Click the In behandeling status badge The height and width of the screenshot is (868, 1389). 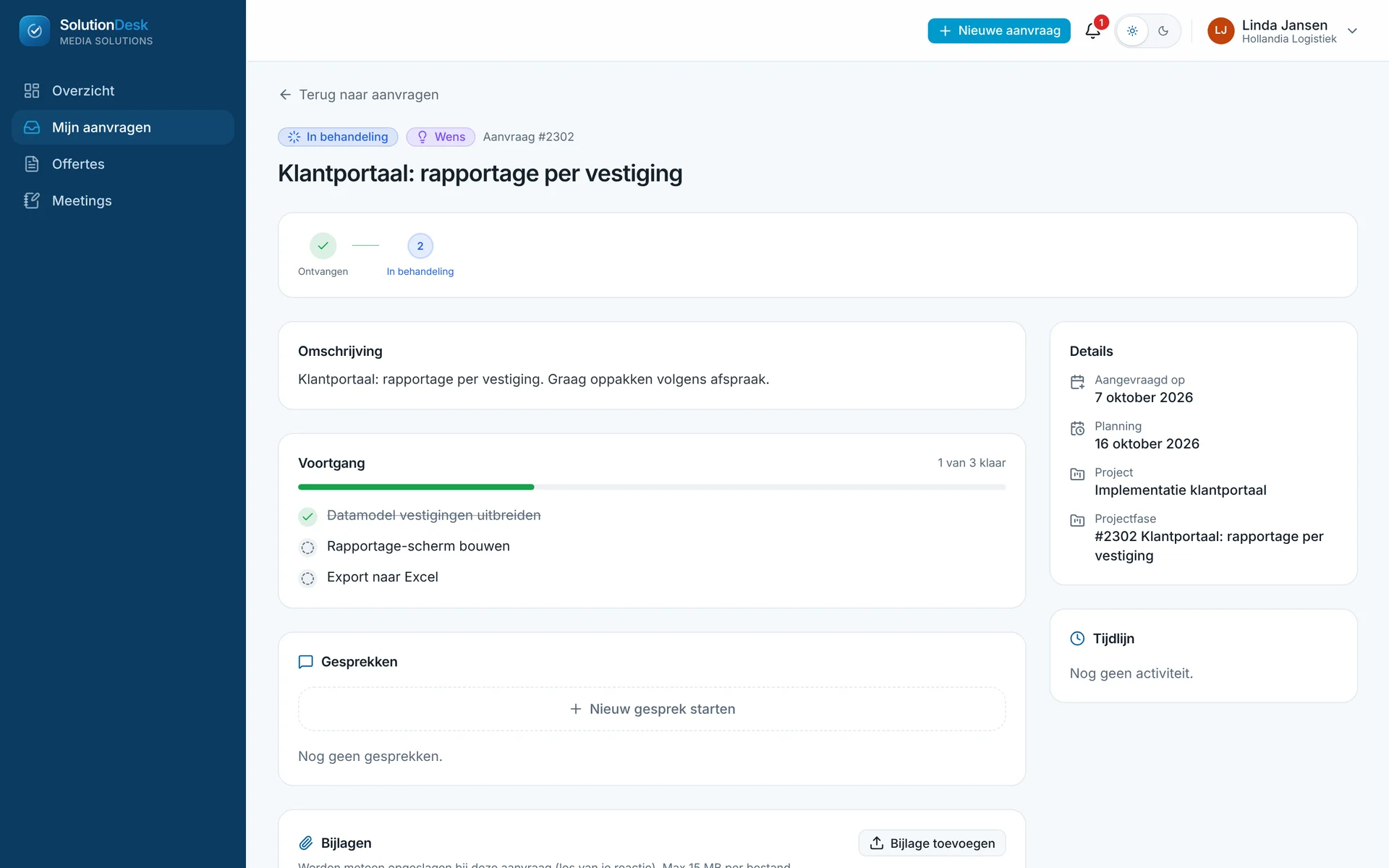[338, 137]
